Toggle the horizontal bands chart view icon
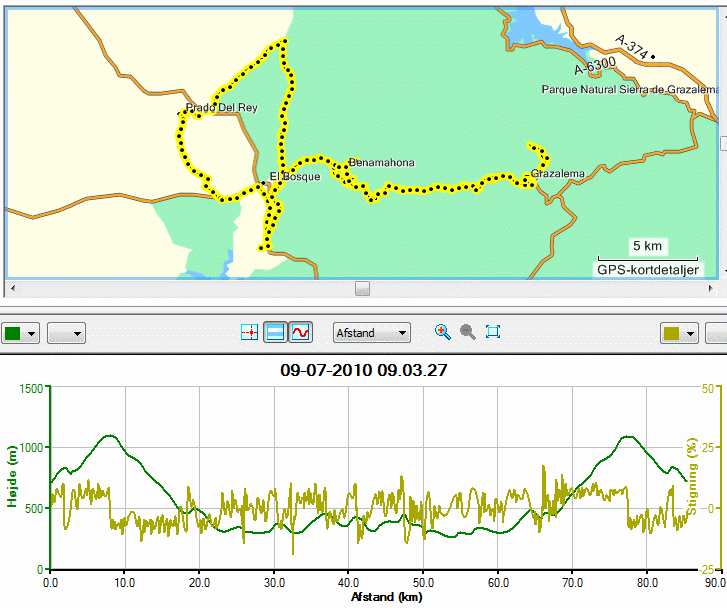Viewport: 727px width, 608px height. pos(275,332)
